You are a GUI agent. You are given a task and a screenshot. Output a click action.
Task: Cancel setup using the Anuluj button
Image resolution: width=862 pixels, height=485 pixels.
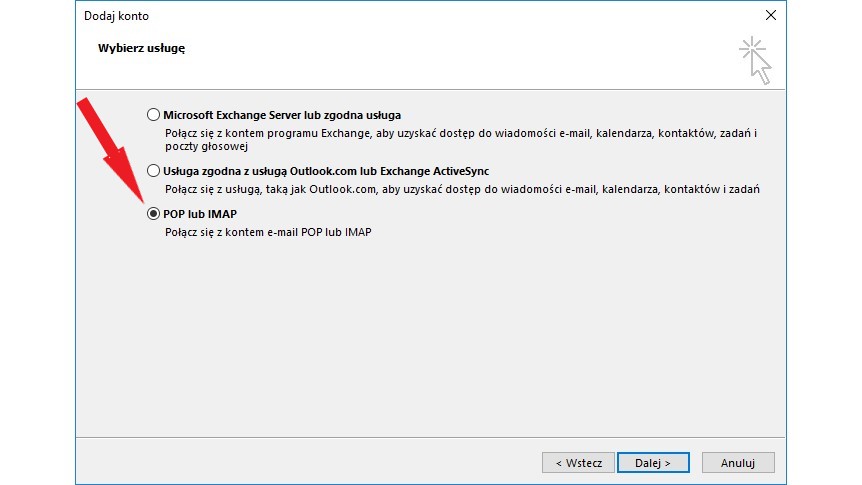point(738,463)
